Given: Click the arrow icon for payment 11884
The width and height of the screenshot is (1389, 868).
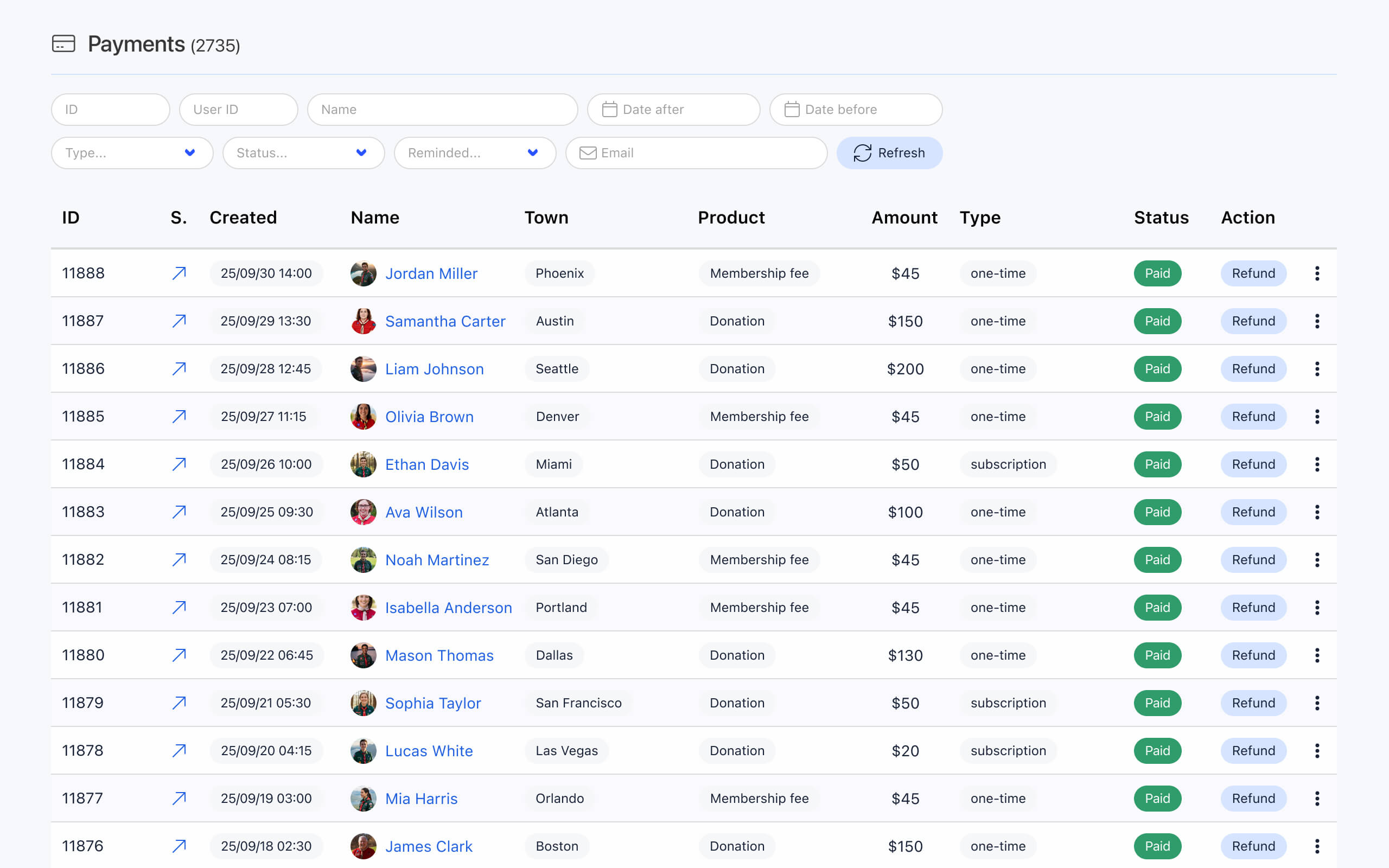Looking at the screenshot, I should (x=179, y=464).
